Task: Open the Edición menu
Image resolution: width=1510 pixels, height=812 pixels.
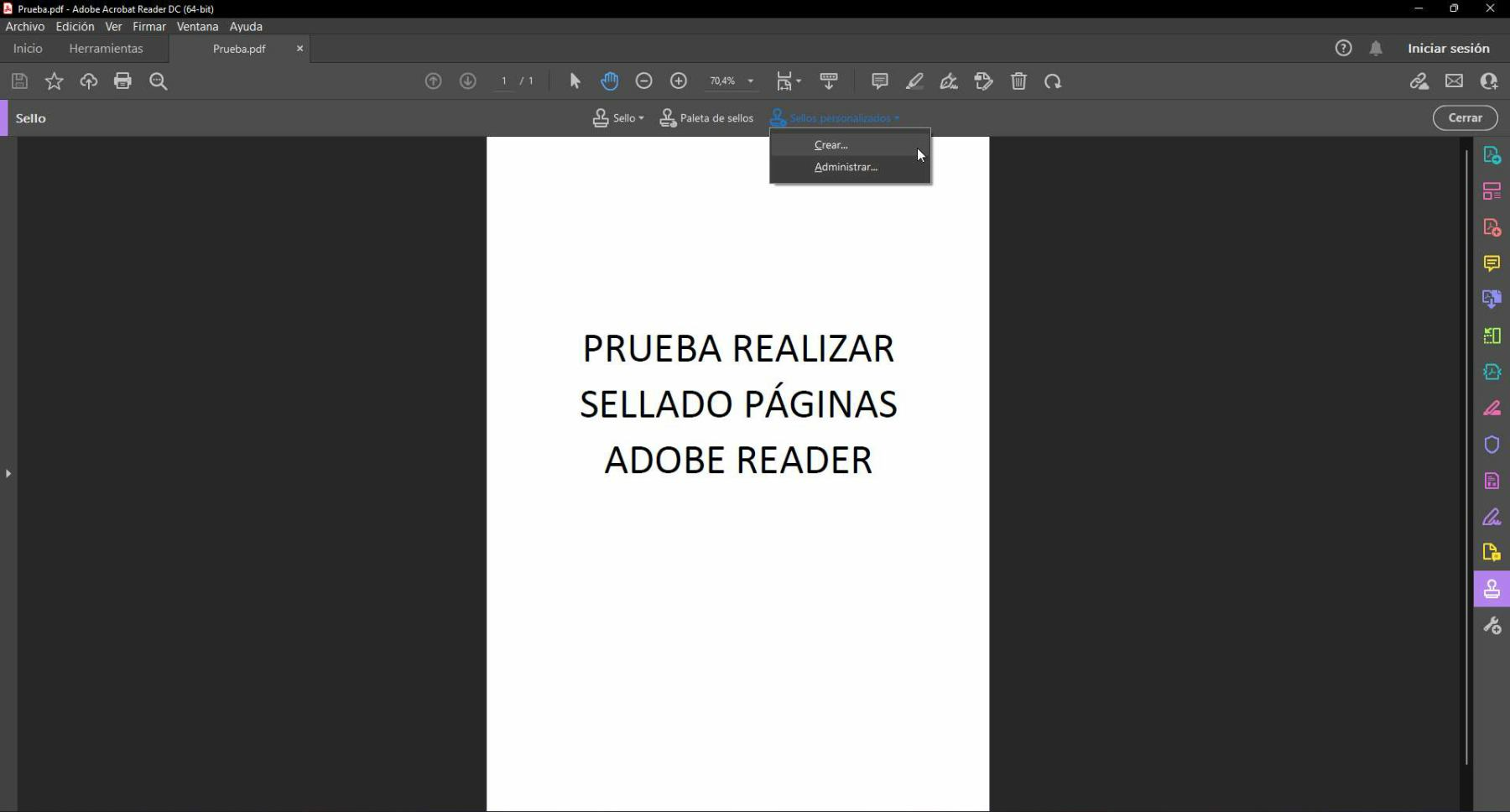Action: pos(75,27)
